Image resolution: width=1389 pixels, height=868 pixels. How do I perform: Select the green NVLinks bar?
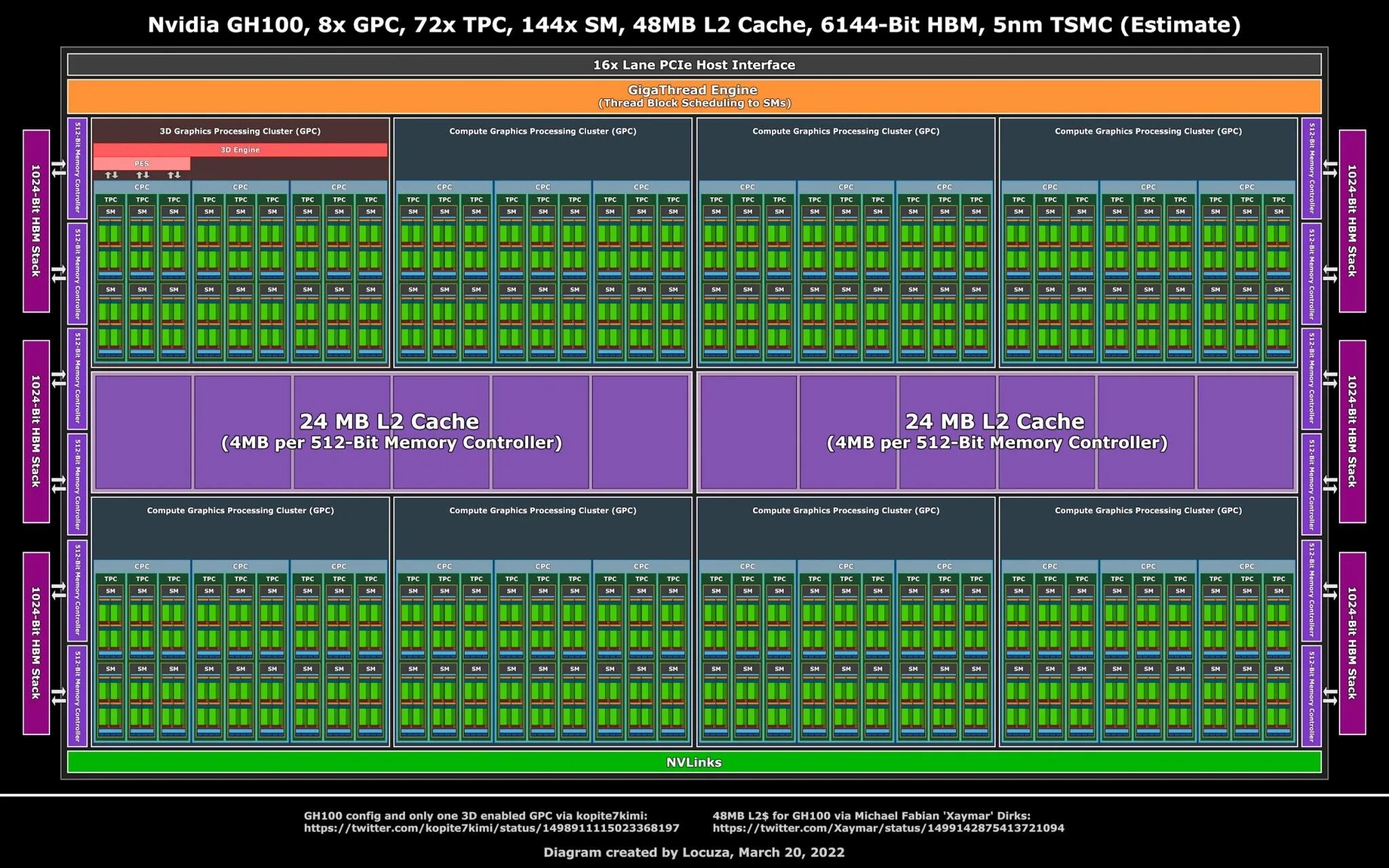pos(694,762)
